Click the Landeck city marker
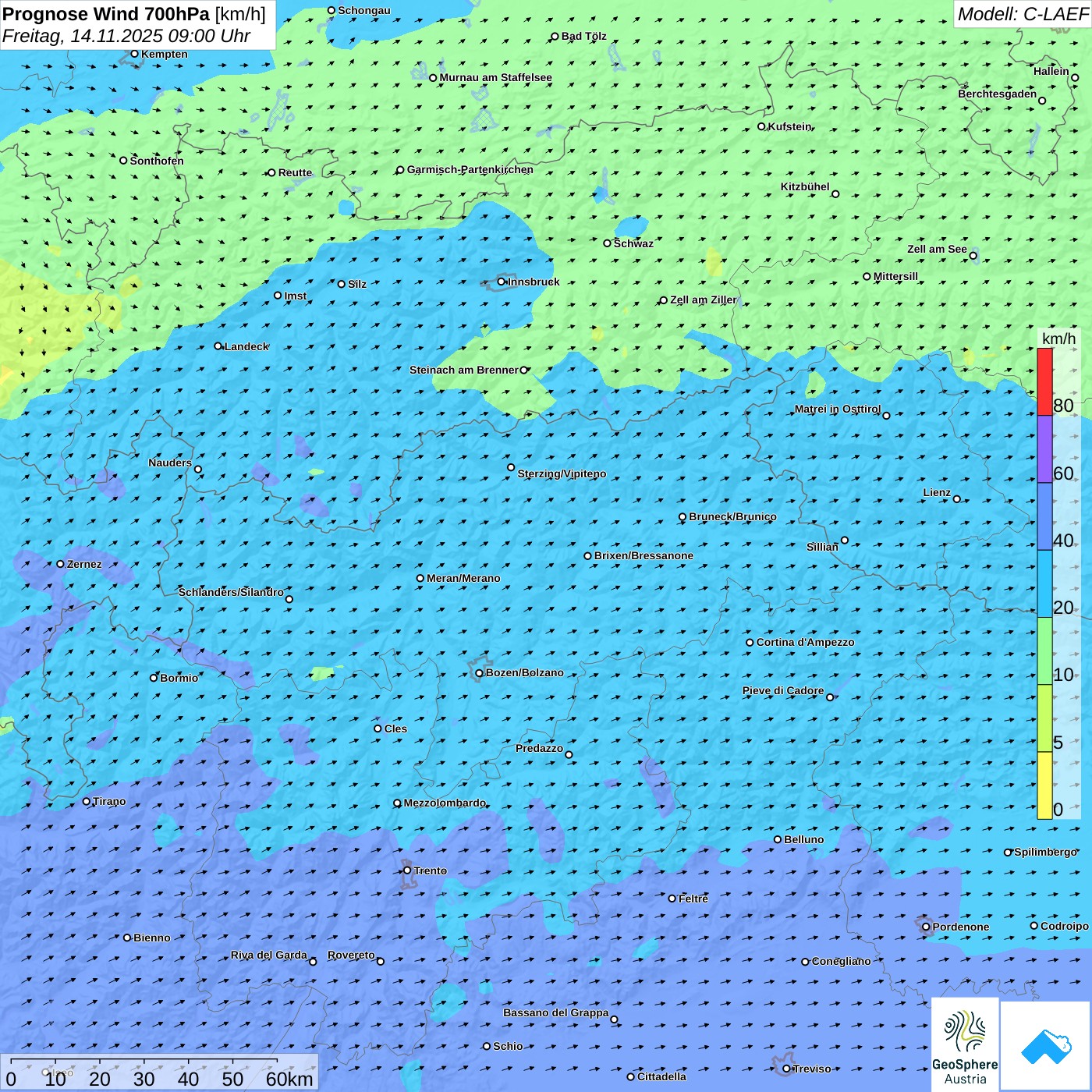The image size is (1092, 1092). click(x=218, y=346)
